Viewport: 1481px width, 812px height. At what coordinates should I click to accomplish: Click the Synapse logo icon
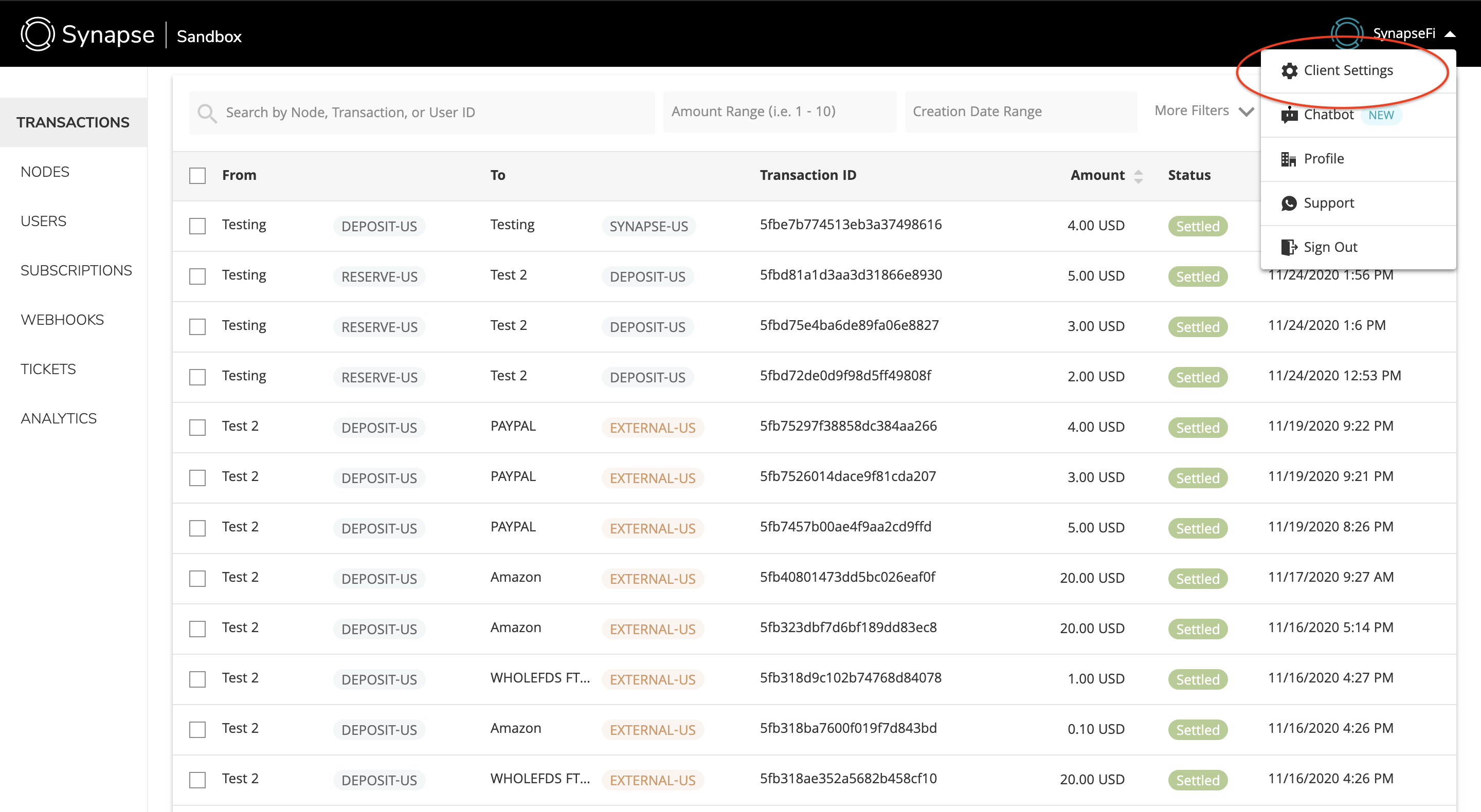tap(38, 34)
